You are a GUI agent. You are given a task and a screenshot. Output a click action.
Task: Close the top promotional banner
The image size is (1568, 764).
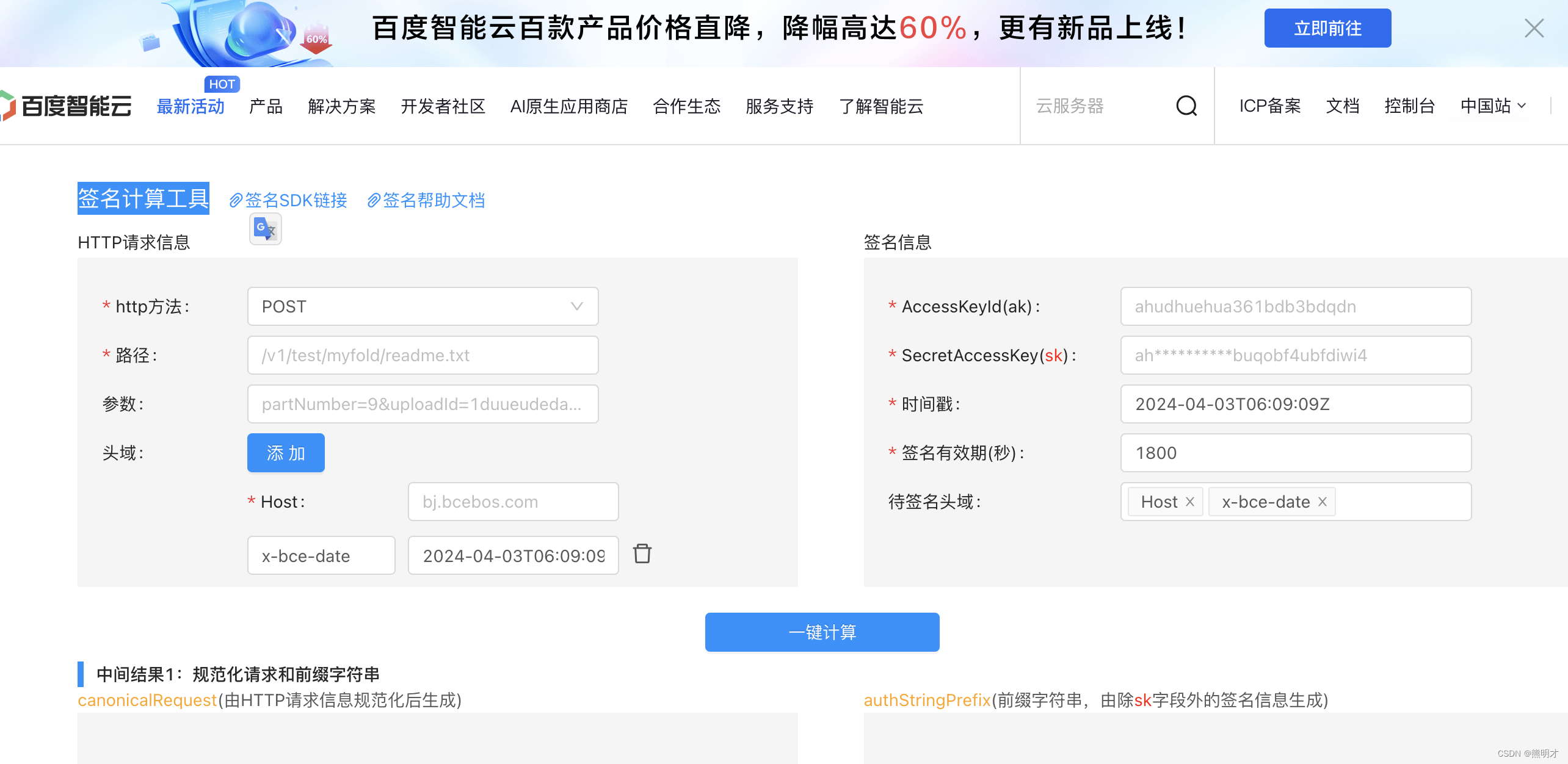(x=1534, y=28)
